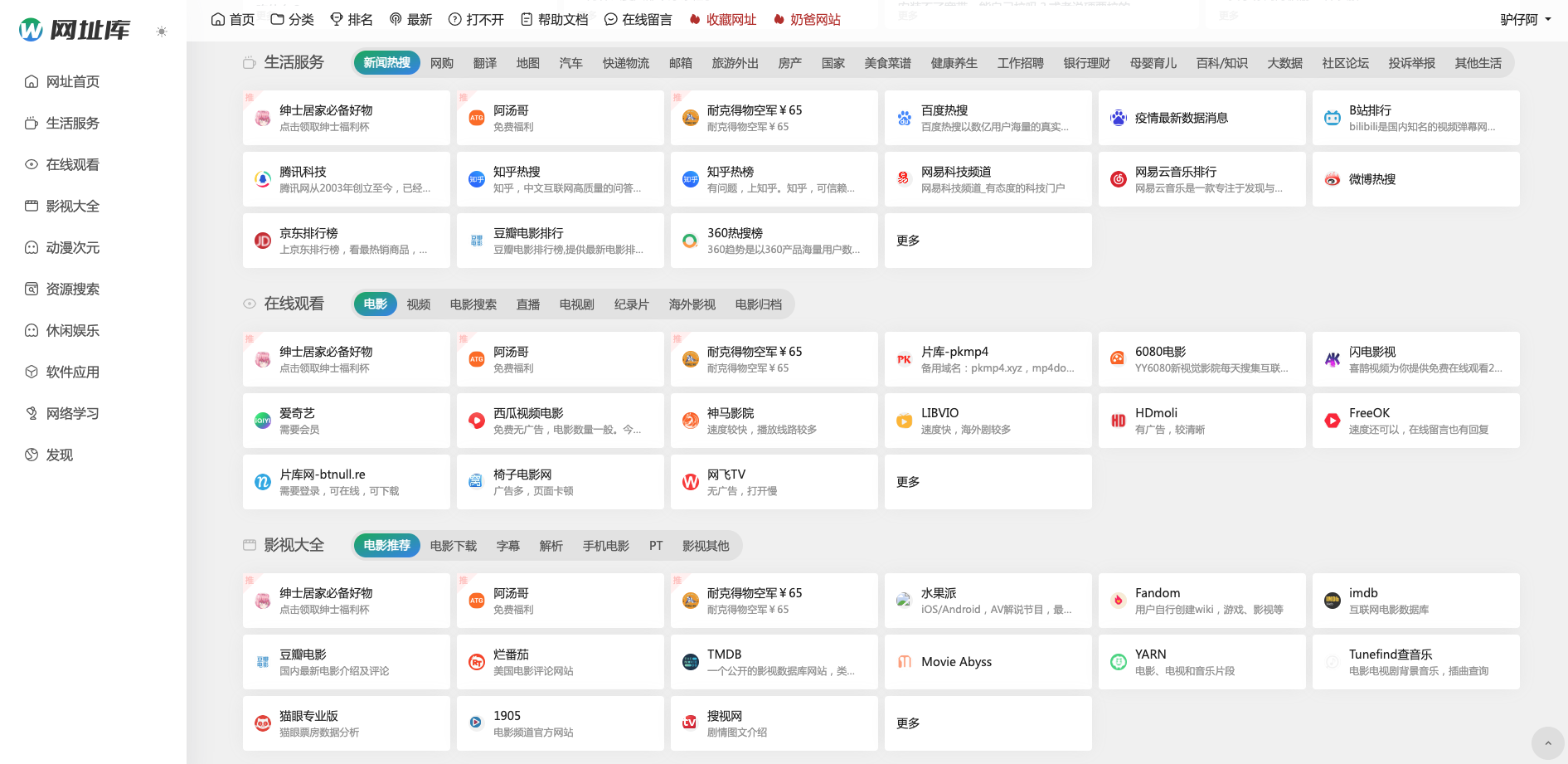Click the 360热搜榜 ring icon
This screenshot has width=1568, height=764.
691,241
